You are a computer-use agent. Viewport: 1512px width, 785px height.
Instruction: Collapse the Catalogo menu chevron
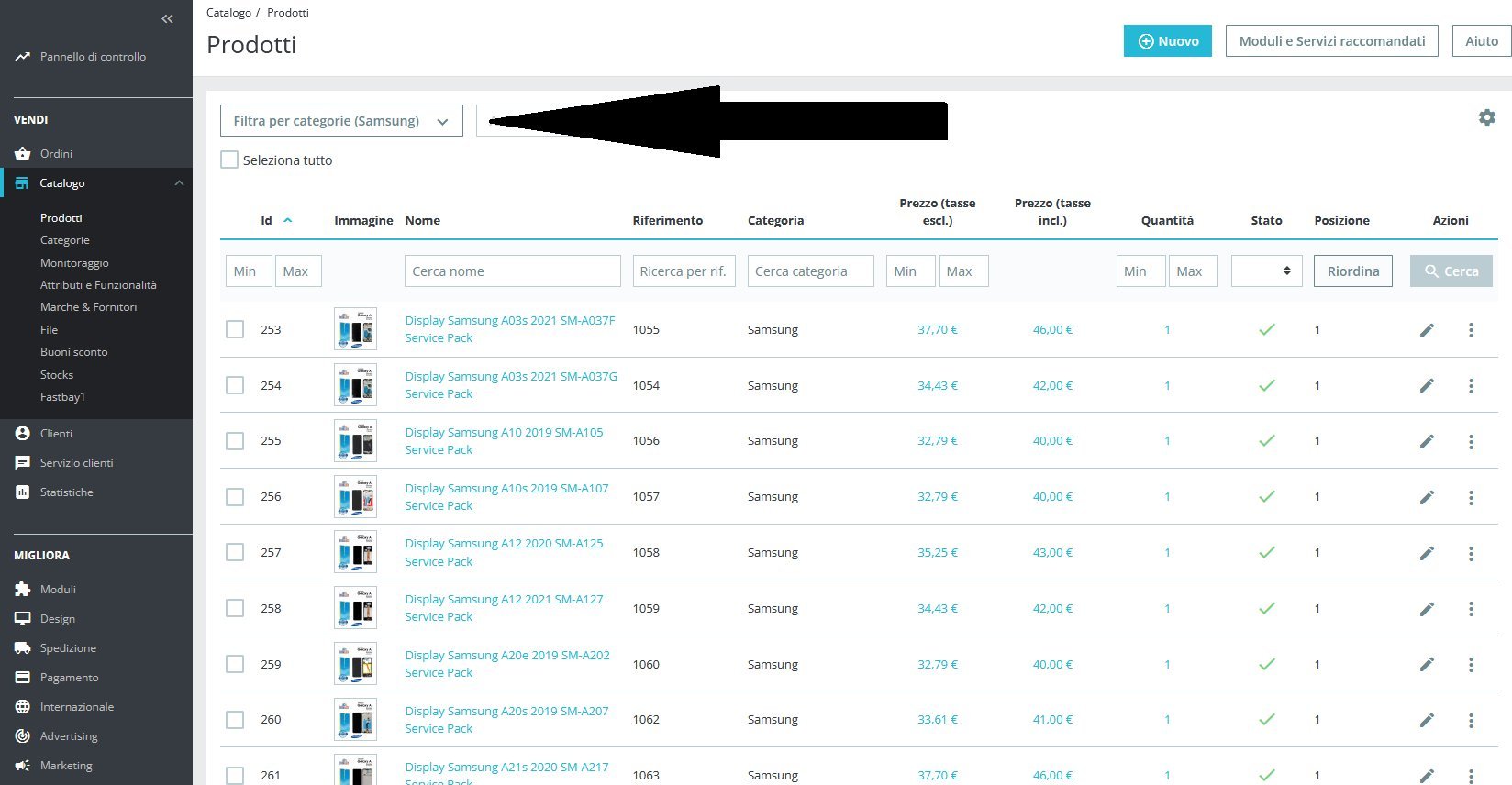[179, 183]
